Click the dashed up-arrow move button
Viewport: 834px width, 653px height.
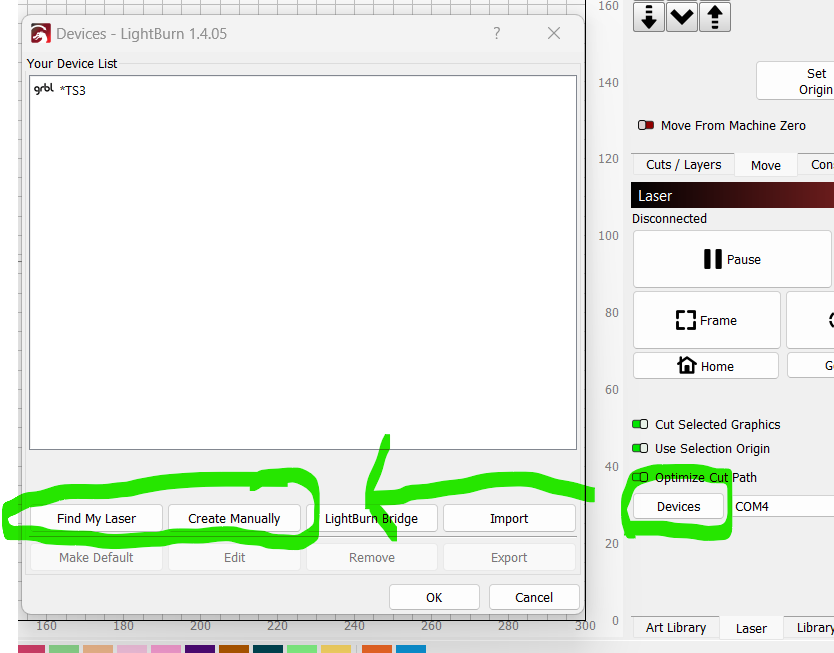tap(715, 16)
